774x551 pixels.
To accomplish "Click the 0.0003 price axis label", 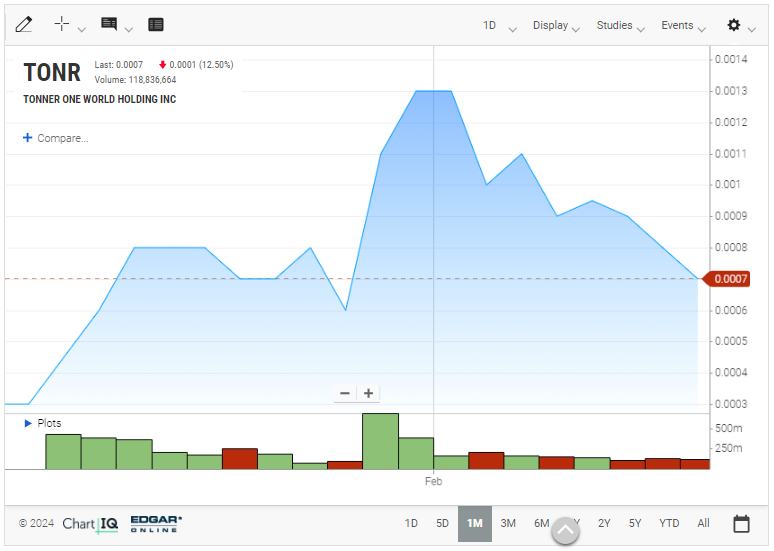I will (731, 404).
